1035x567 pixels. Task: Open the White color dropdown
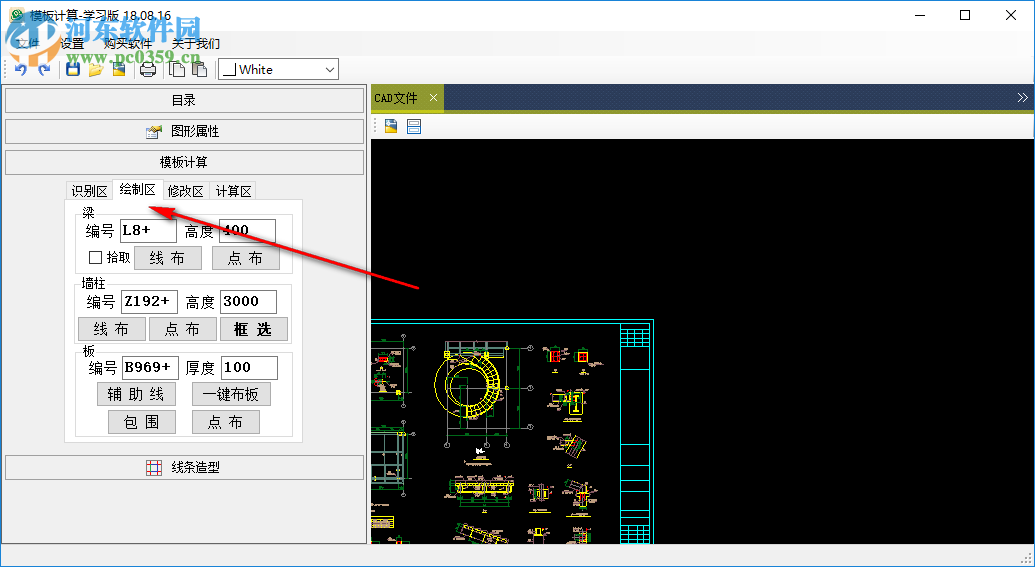[278, 69]
